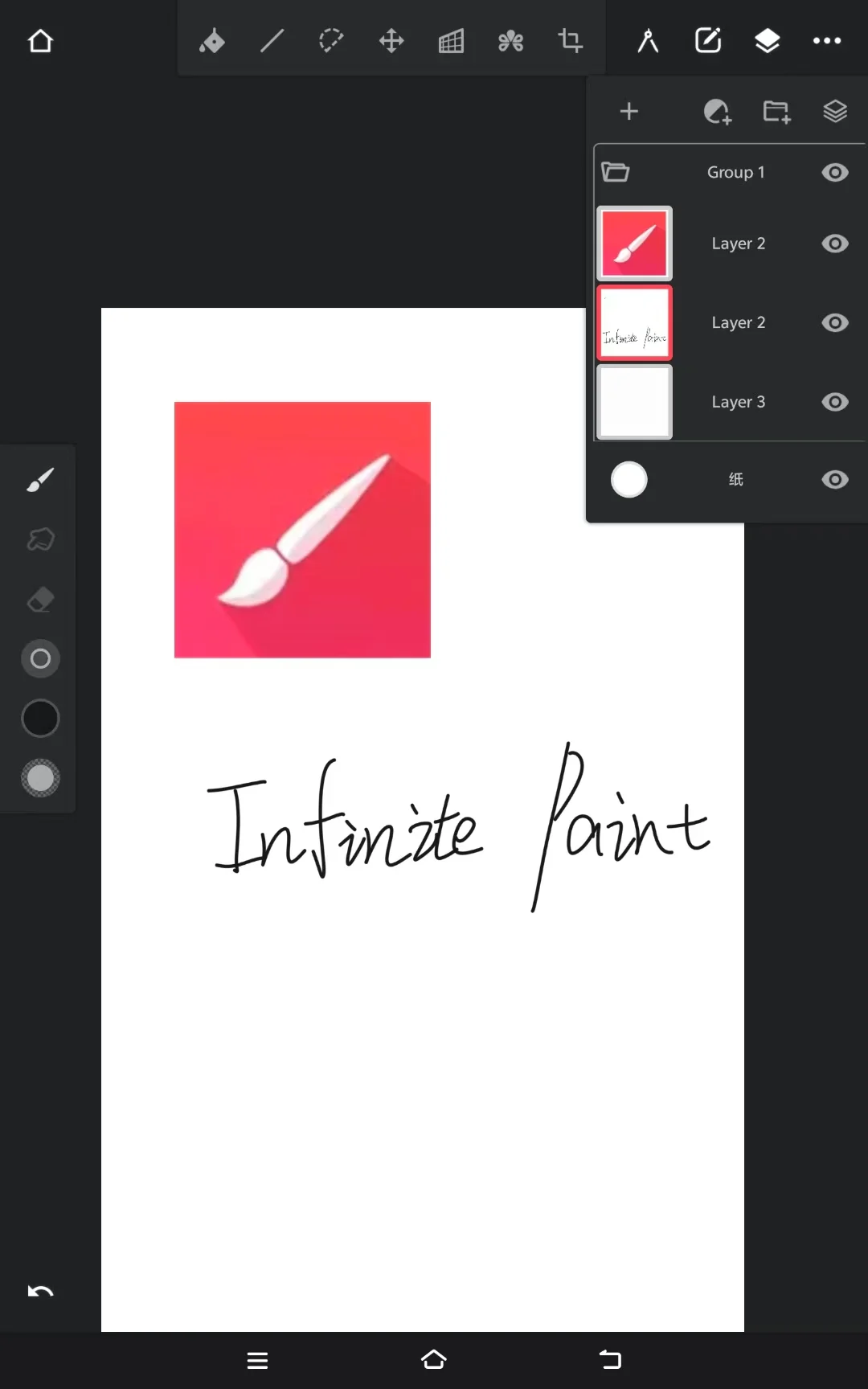868x1389 pixels.
Task: Select the paint bucket fill tool
Action: 212,40
